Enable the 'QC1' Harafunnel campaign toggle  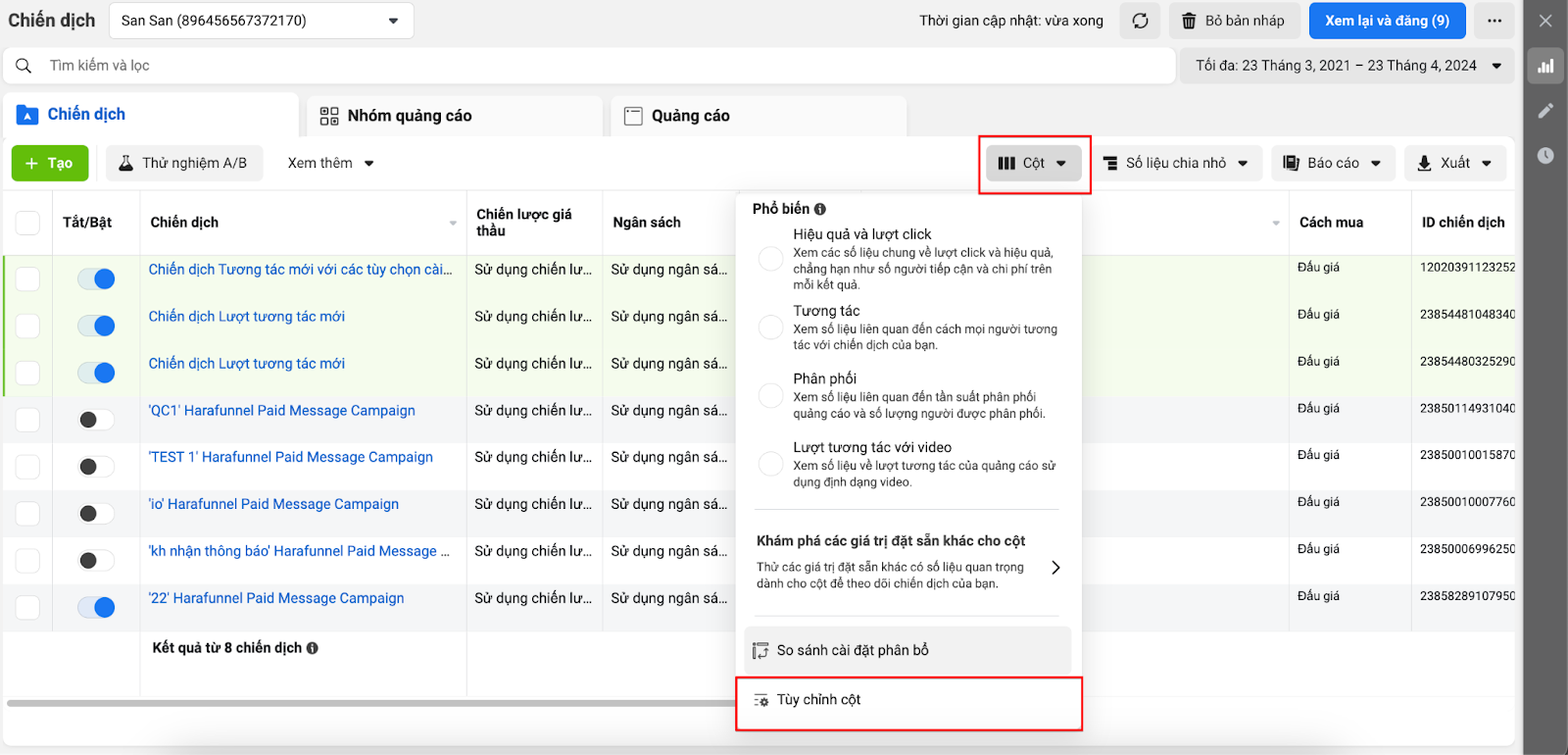(x=97, y=420)
